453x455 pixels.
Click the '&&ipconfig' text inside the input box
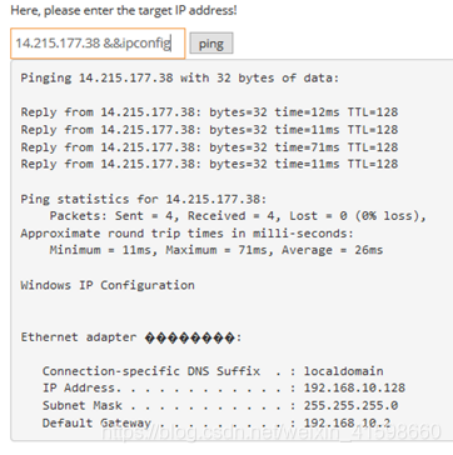click(x=137, y=44)
